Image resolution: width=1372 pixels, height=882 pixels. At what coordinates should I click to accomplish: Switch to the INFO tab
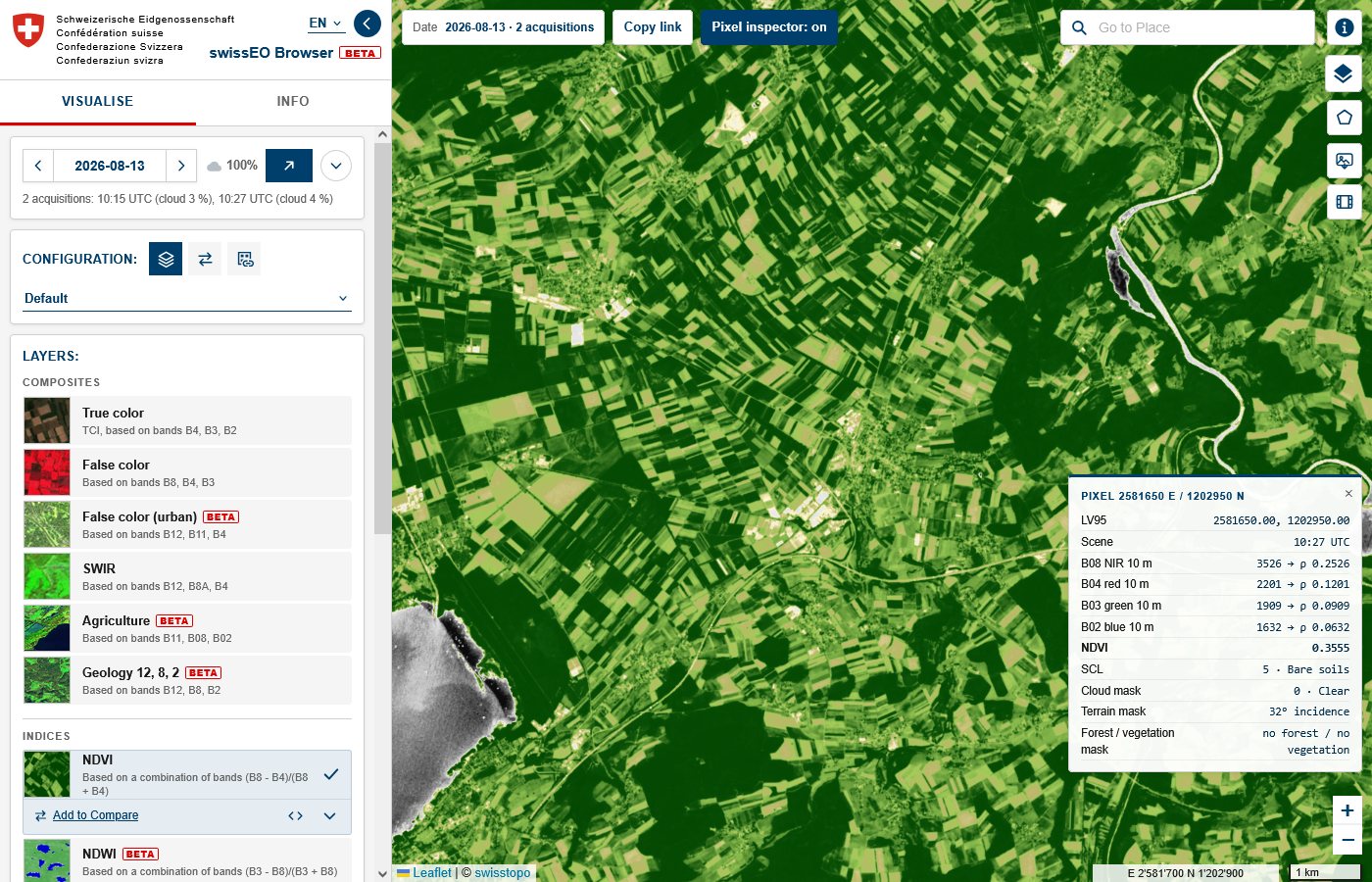293,102
